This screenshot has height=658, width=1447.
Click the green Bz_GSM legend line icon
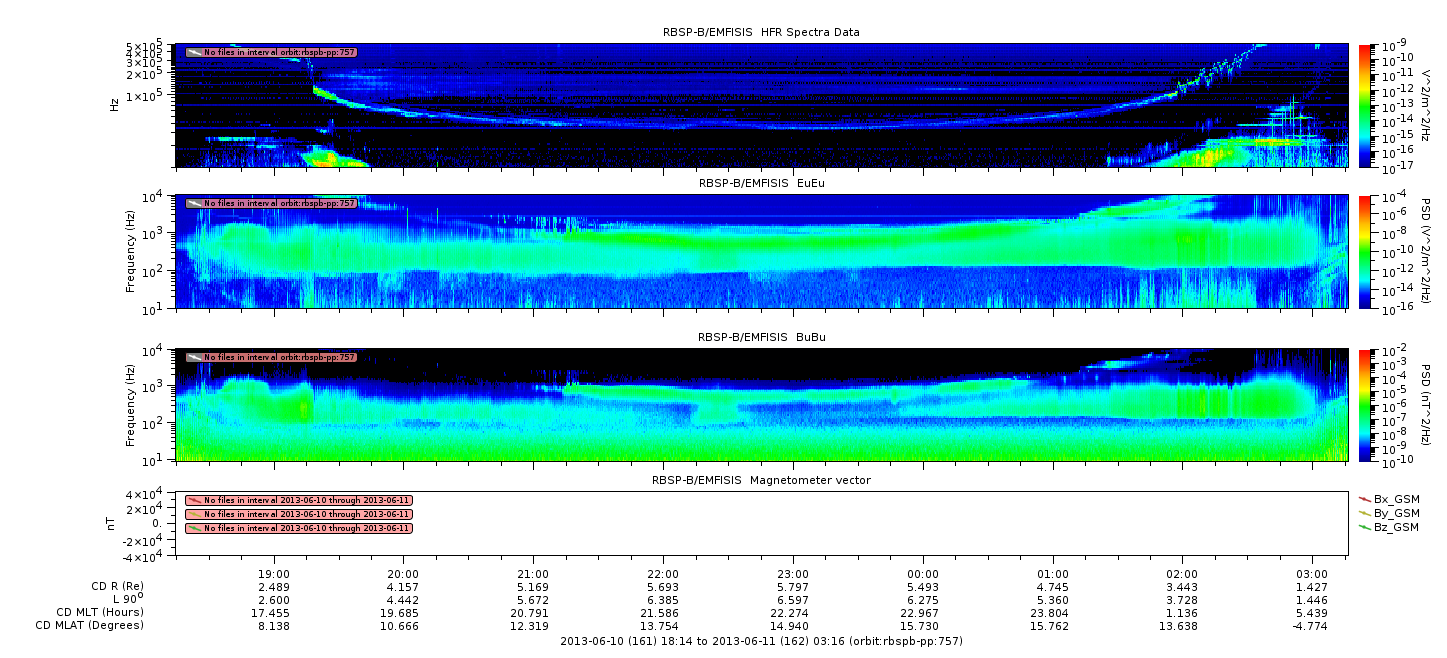[x=1364, y=526]
